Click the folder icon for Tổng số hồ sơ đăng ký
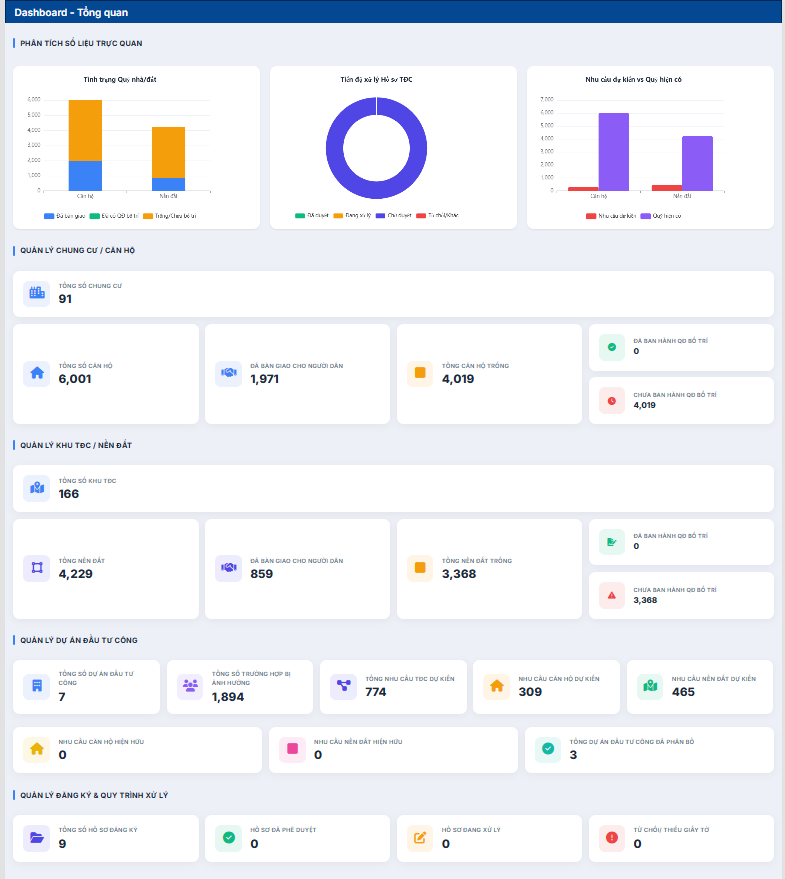Screen dimensions: 785x879 37,838
